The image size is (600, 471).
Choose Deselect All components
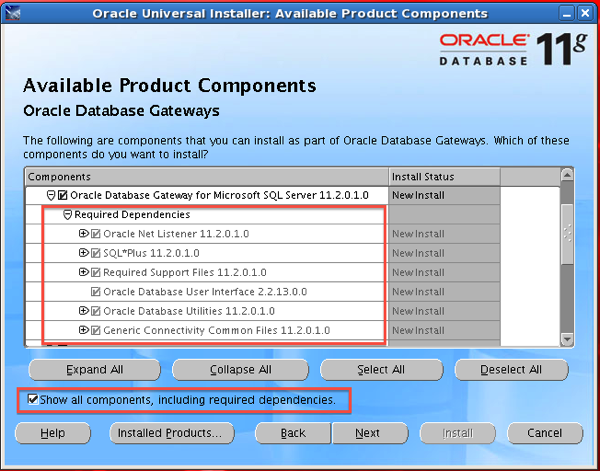point(511,370)
